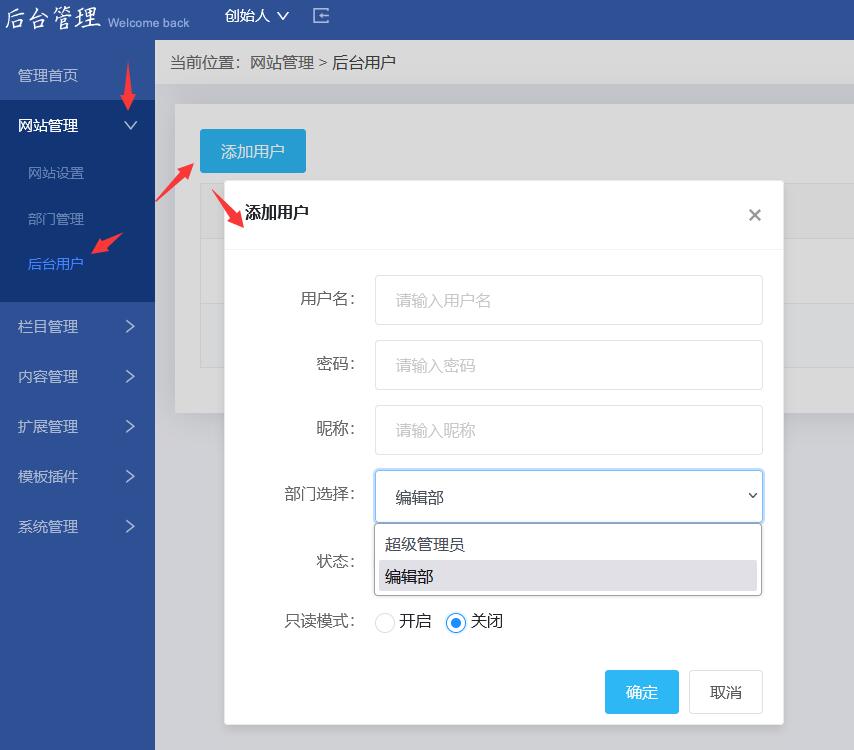The width and height of the screenshot is (854, 750).
Task: Click the 用户名 input field
Action: [568, 300]
